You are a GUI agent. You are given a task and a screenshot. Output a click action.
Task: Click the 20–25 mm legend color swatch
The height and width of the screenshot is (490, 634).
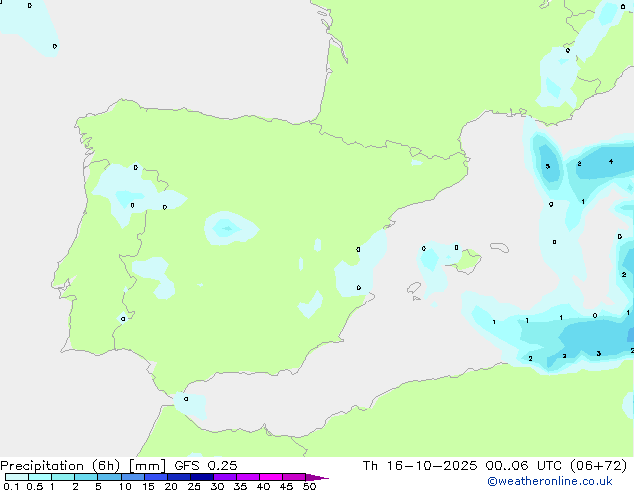[179, 477]
